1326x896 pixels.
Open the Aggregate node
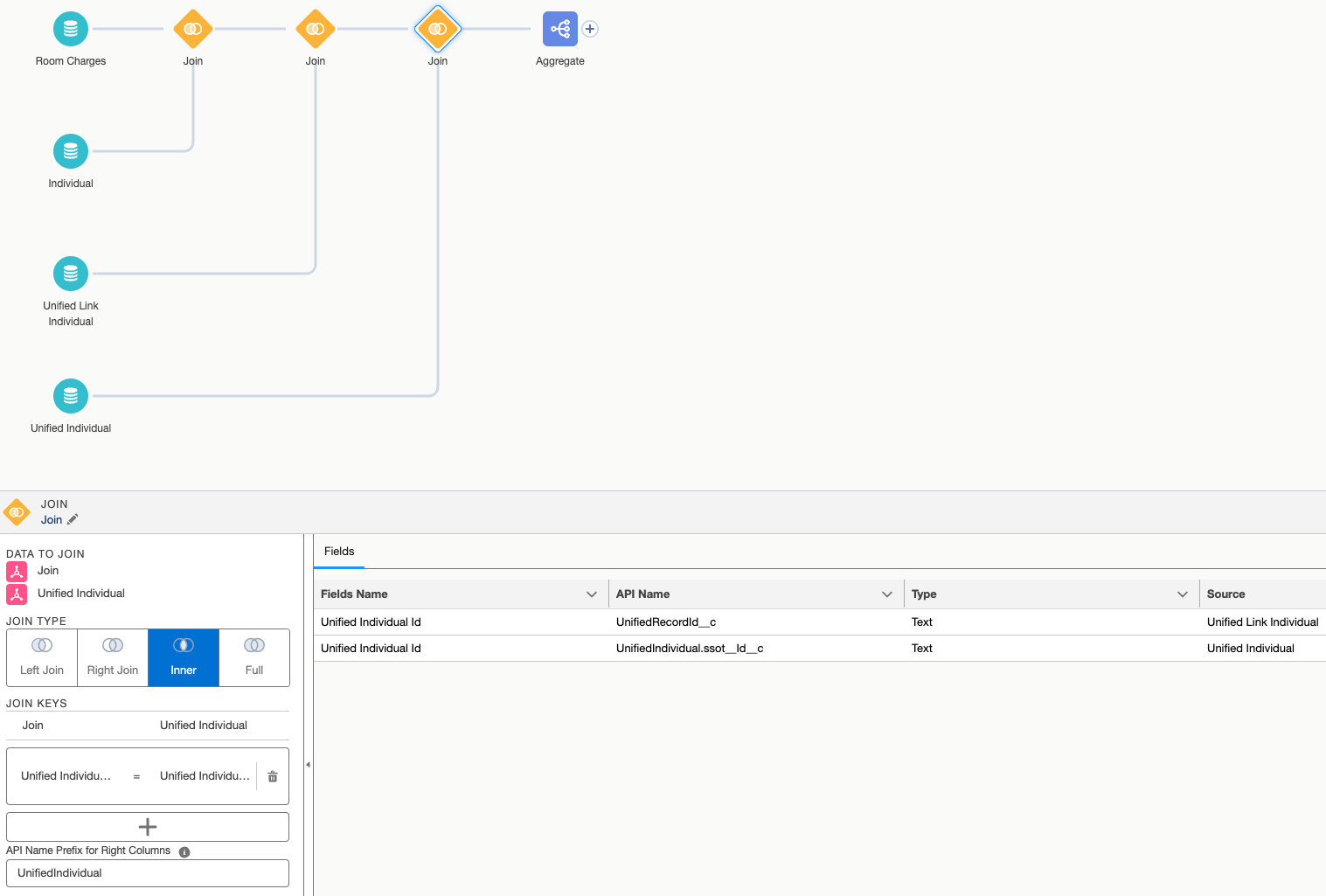pos(559,29)
